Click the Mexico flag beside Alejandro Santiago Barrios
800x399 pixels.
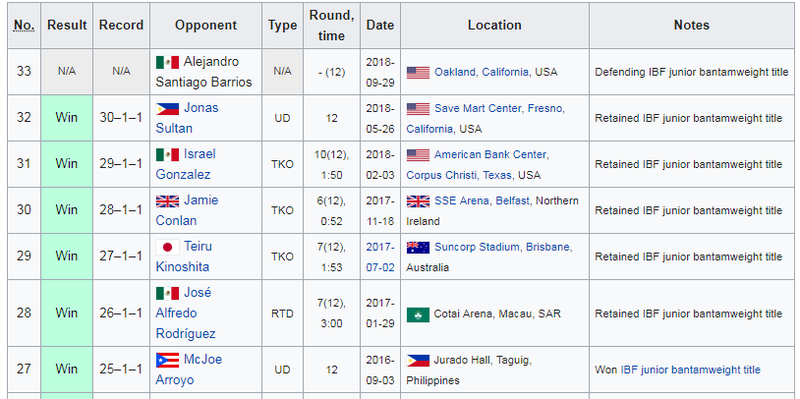point(167,62)
